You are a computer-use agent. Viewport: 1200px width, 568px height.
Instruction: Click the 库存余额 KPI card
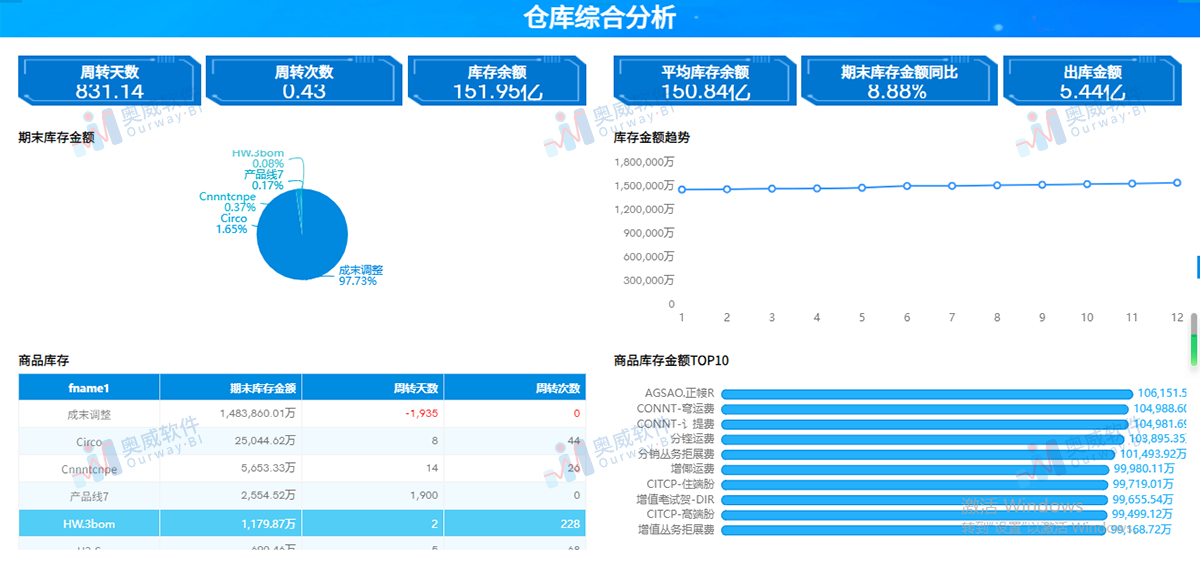tap(497, 81)
